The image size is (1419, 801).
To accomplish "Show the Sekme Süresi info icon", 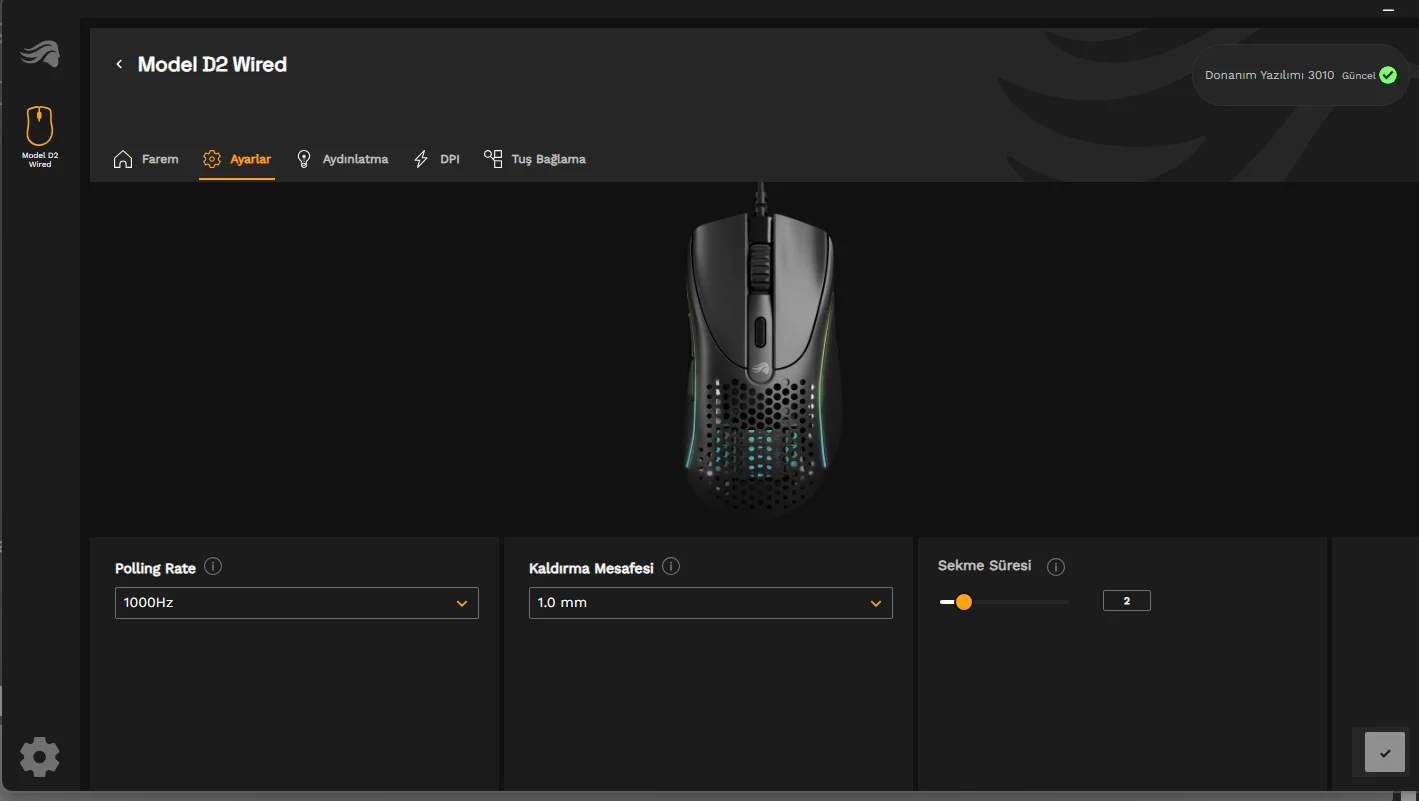I will (x=1055, y=567).
